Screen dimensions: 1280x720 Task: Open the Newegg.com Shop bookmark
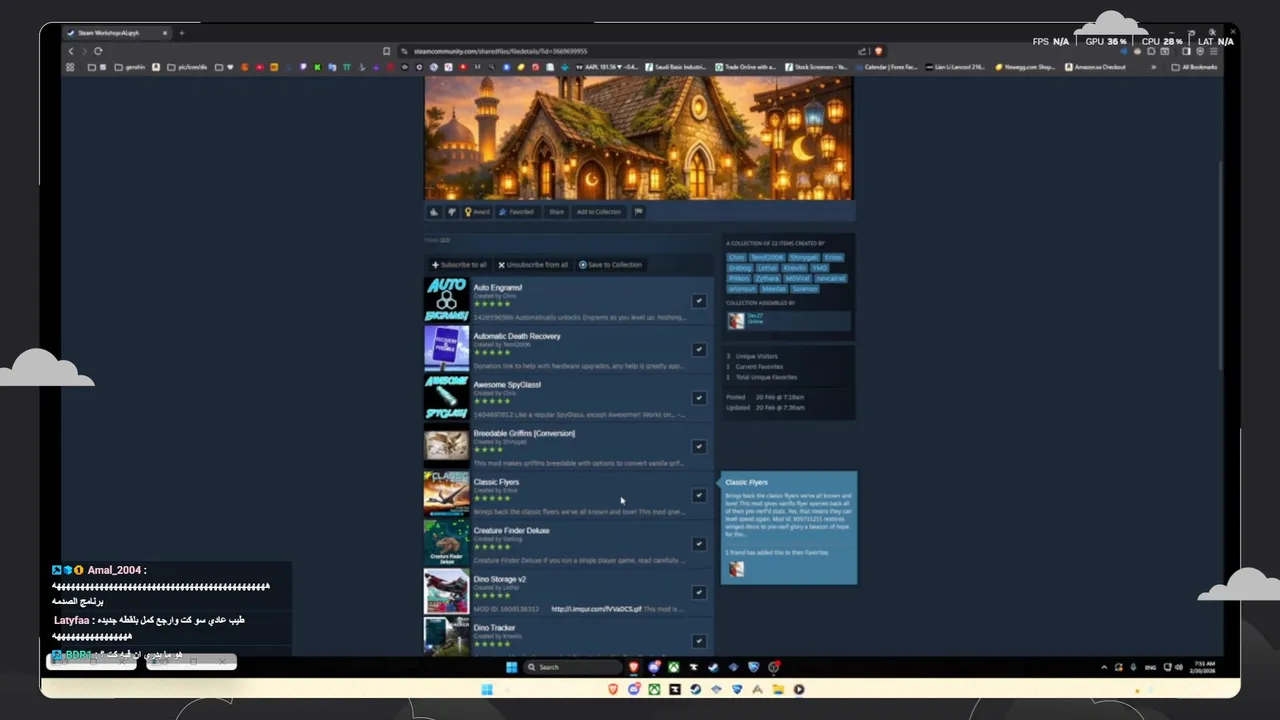coord(1025,67)
